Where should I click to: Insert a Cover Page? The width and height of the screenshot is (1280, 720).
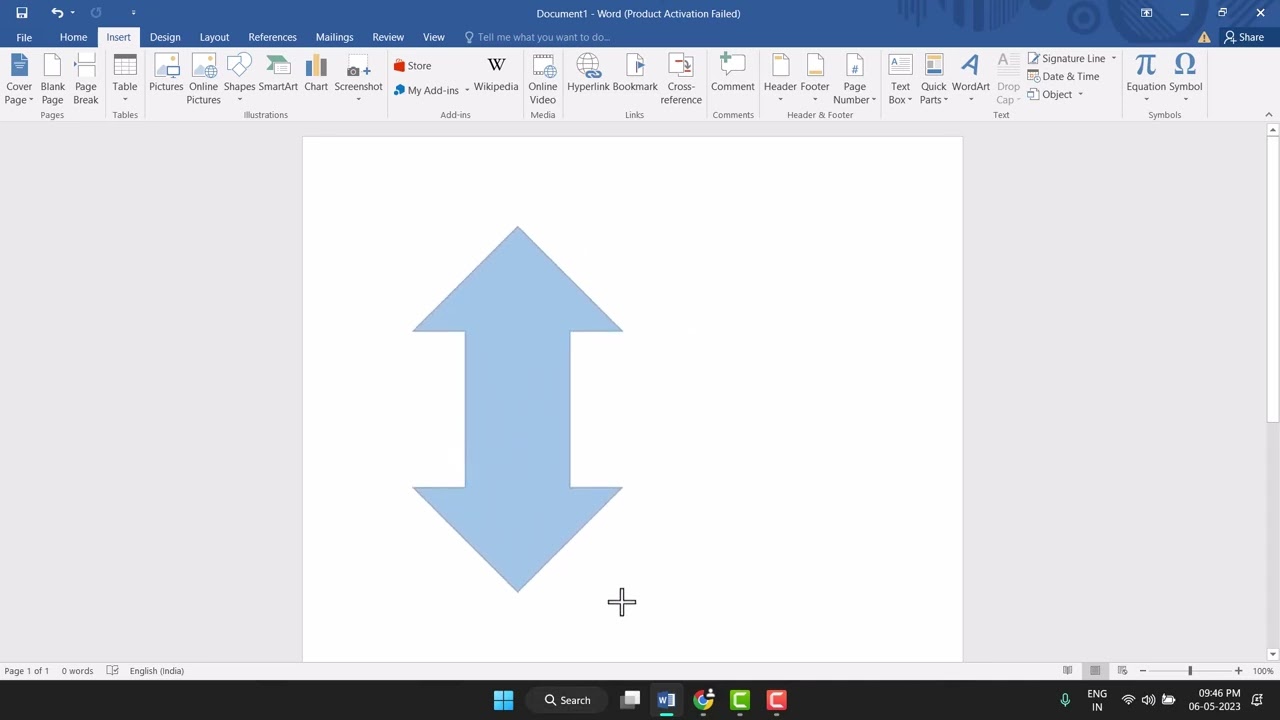tap(19, 80)
